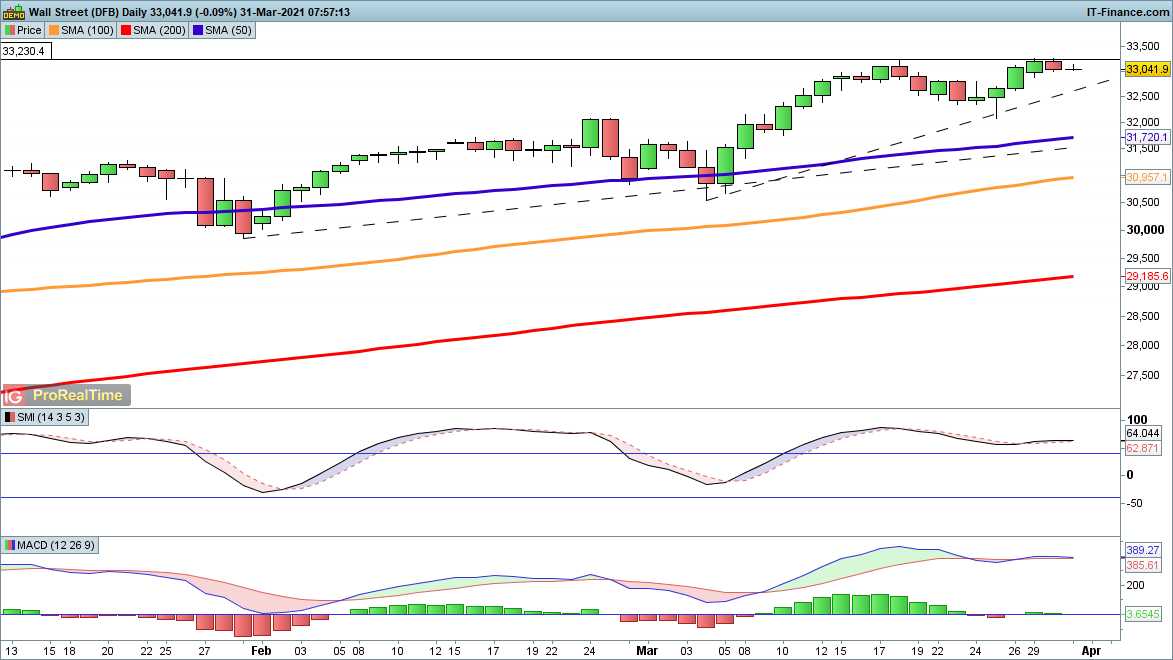Click the red SMA (200) legend swatch
The height and width of the screenshot is (660, 1173).
[x=127, y=30]
